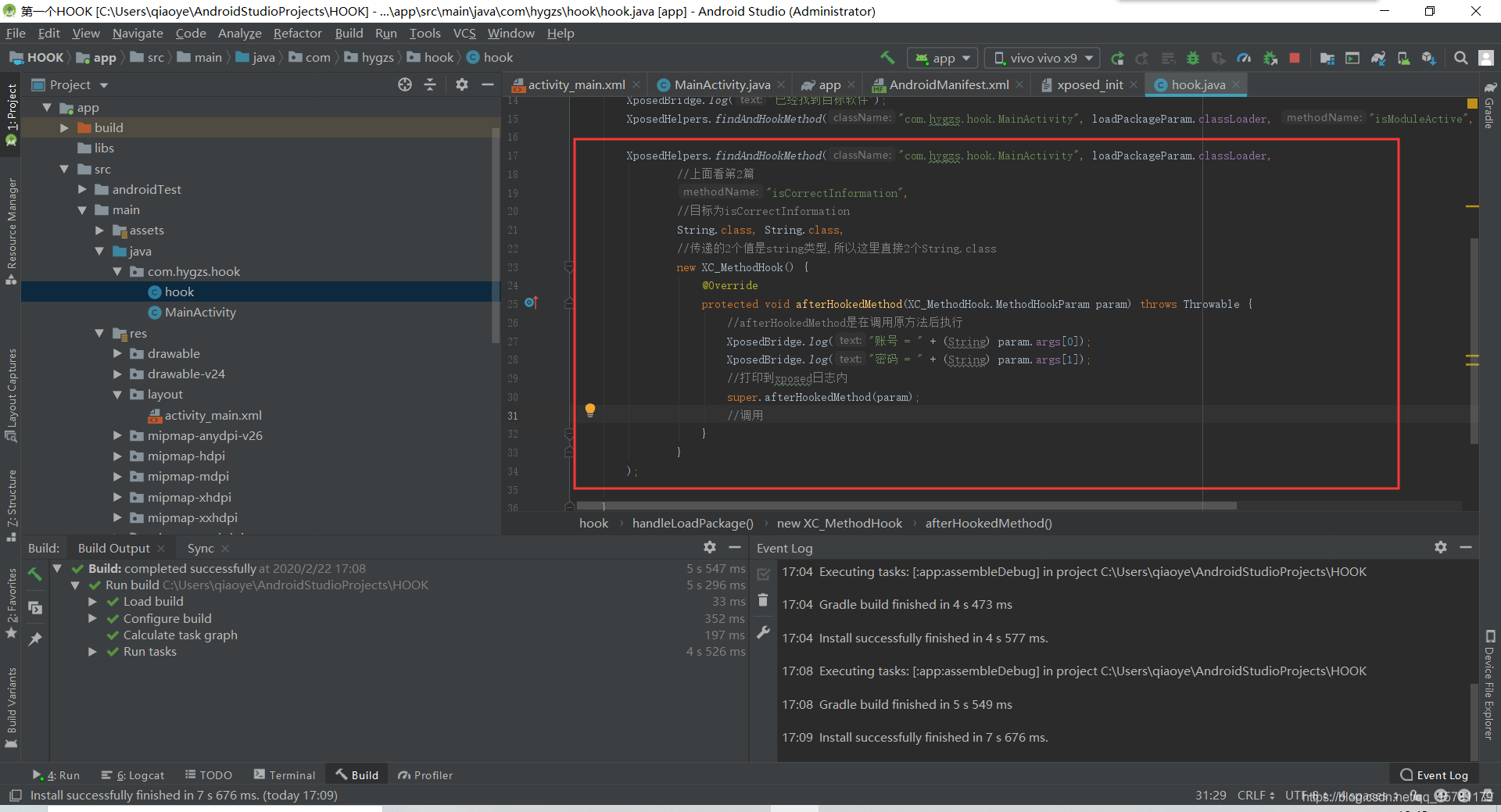
Task: Toggle Gradle side panel
Action: click(1490, 105)
